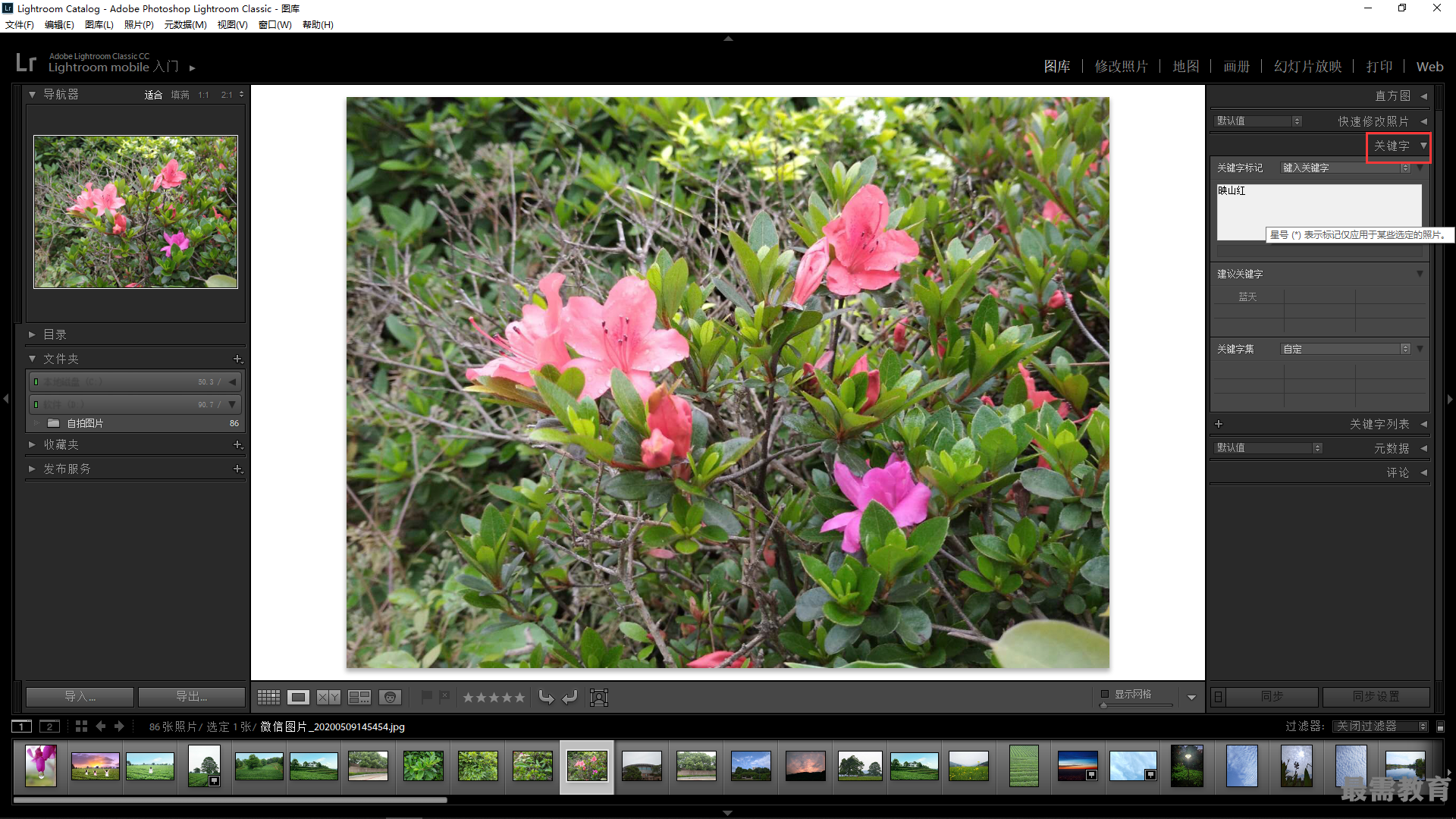The width and height of the screenshot is (1456, 819).
Task: Open second window display button 2
Action: (x=49, y=726)
